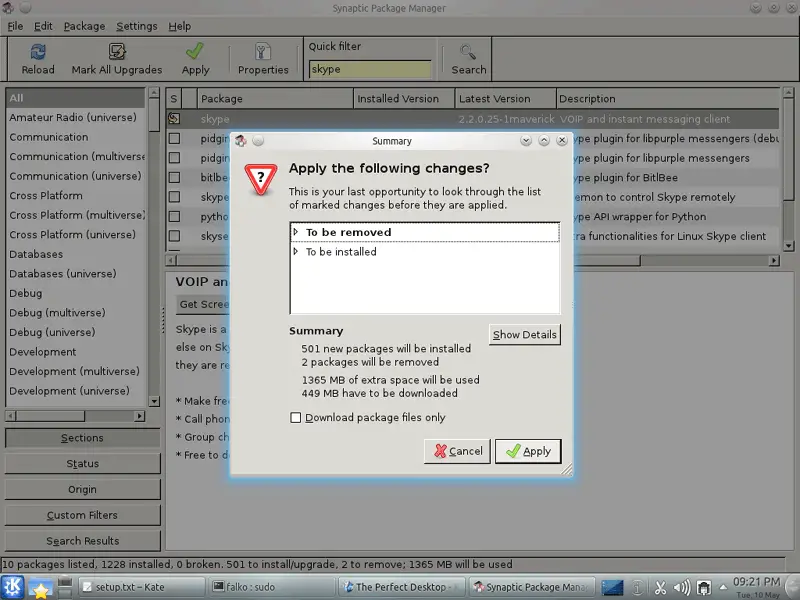The image size is (800, 600).
Task: Open the File menu
Action: coord(15,26)
